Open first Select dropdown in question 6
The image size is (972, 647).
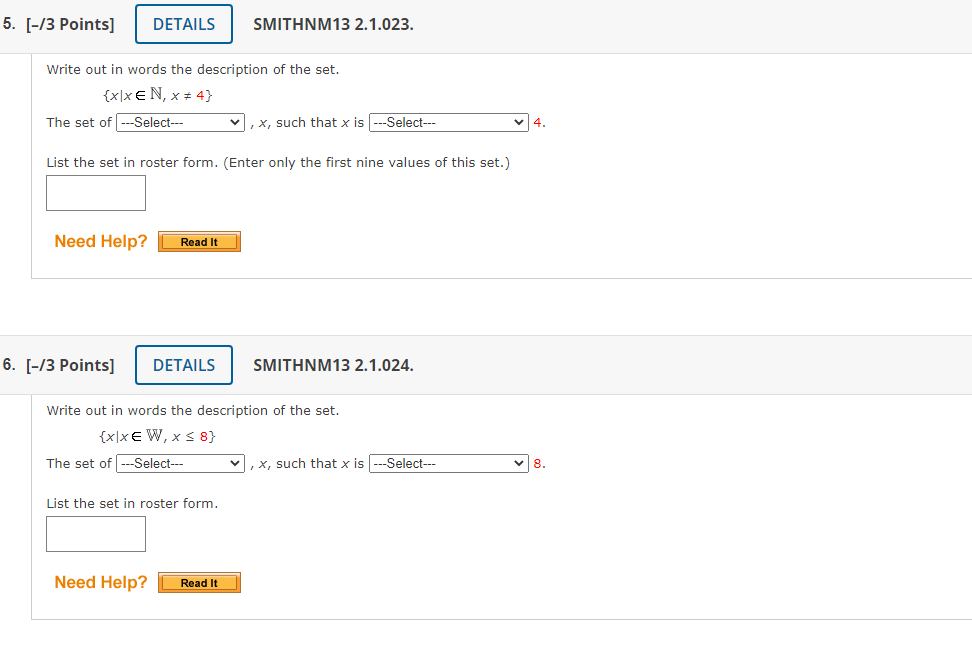pos(180,464)
